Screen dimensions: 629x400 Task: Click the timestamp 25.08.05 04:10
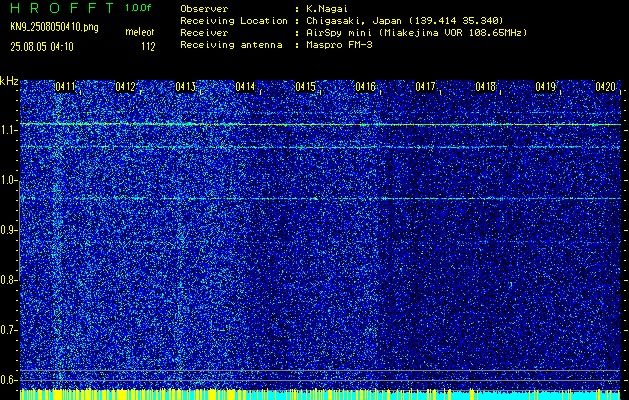tap(42, 47)
